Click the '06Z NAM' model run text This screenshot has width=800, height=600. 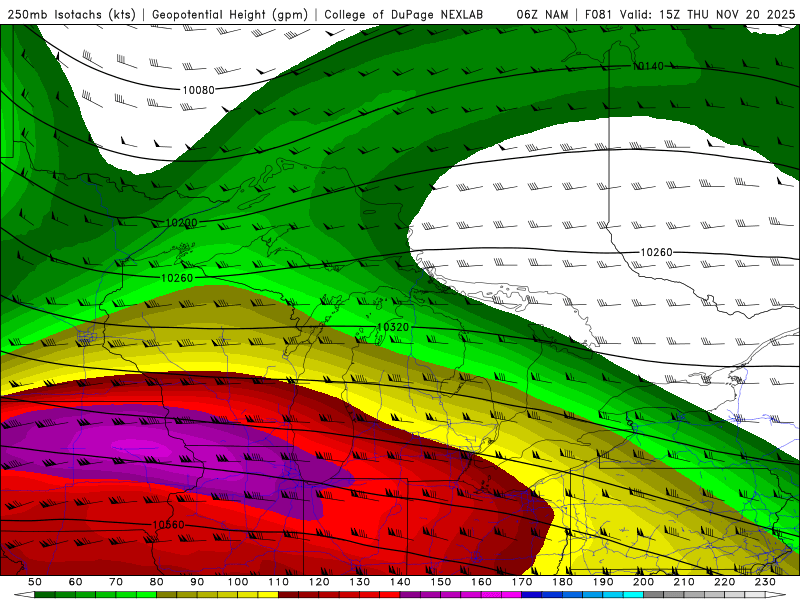pyautogui.click(x=542, y=15)
